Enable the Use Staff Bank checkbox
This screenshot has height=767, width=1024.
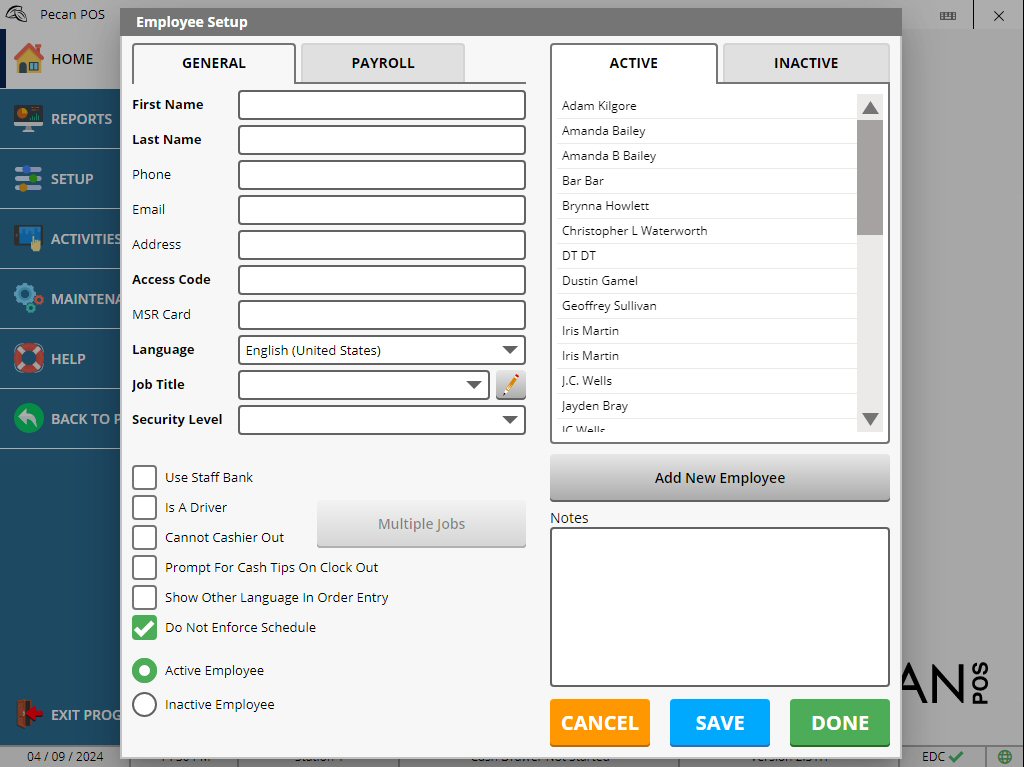click(144, 478)
